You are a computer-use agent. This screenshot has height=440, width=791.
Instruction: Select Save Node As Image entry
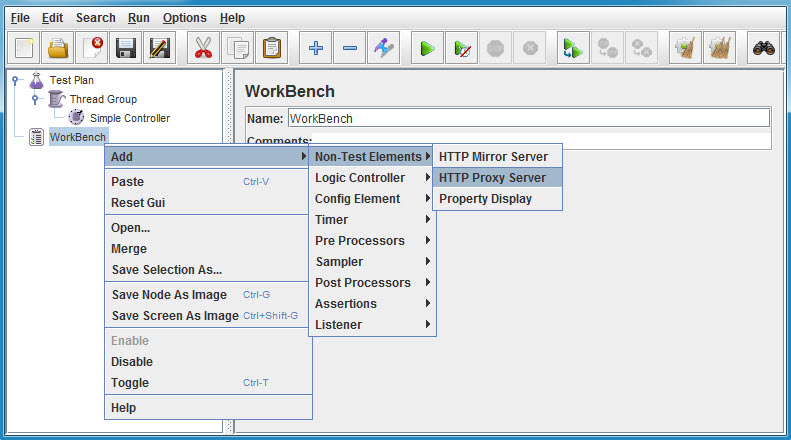pos(207,295)
